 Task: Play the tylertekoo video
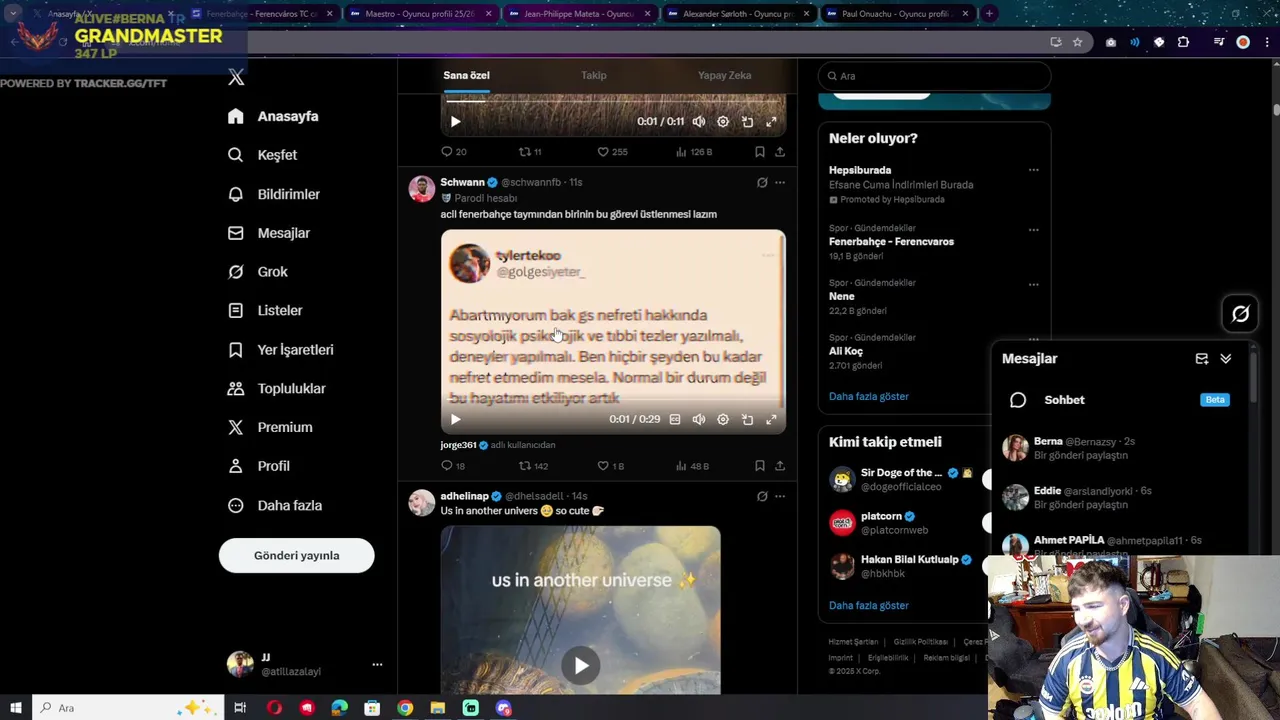[x=455, y=419]
